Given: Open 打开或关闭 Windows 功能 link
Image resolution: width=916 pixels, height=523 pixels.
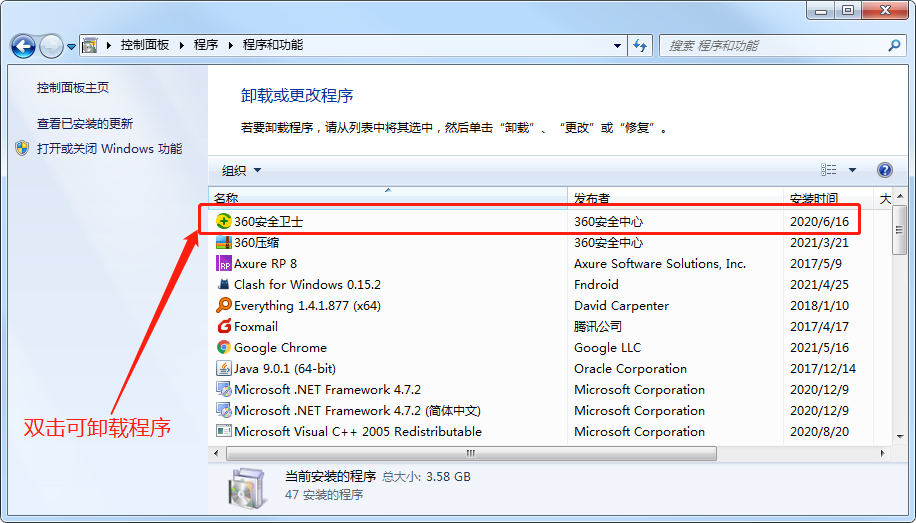Looking at the screenshot, I should click(x=109, y=149).
